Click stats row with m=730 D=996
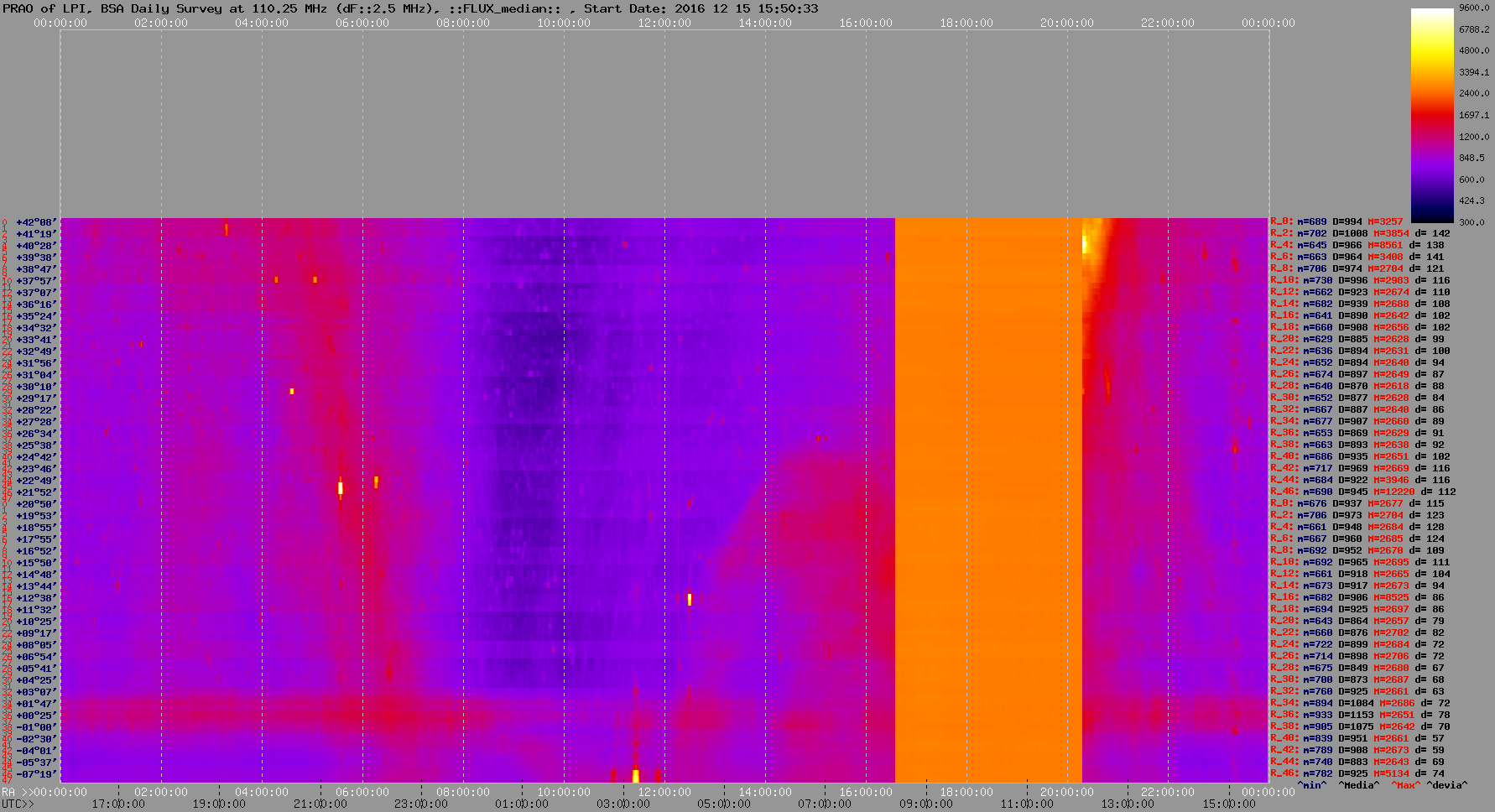Image resolution: width=1495 pixels, height=812 pixels. 1360,281
